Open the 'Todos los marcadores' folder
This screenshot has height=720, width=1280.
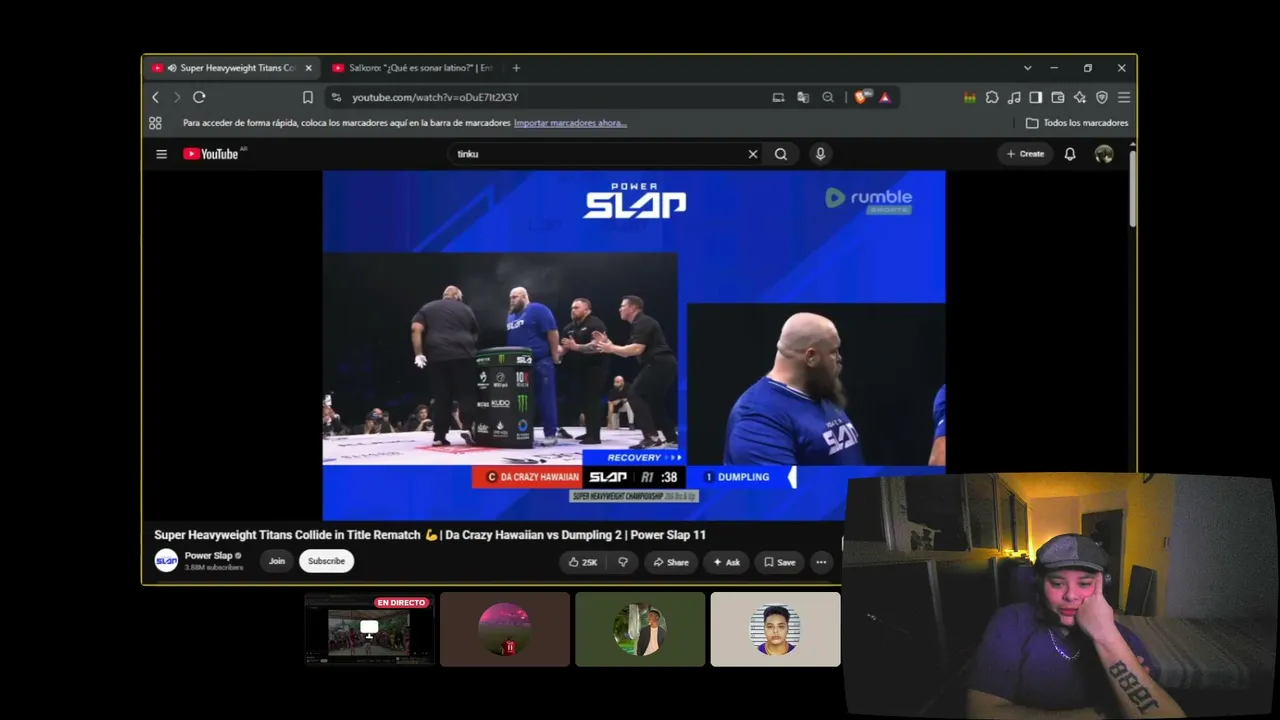coord(1077,123)
